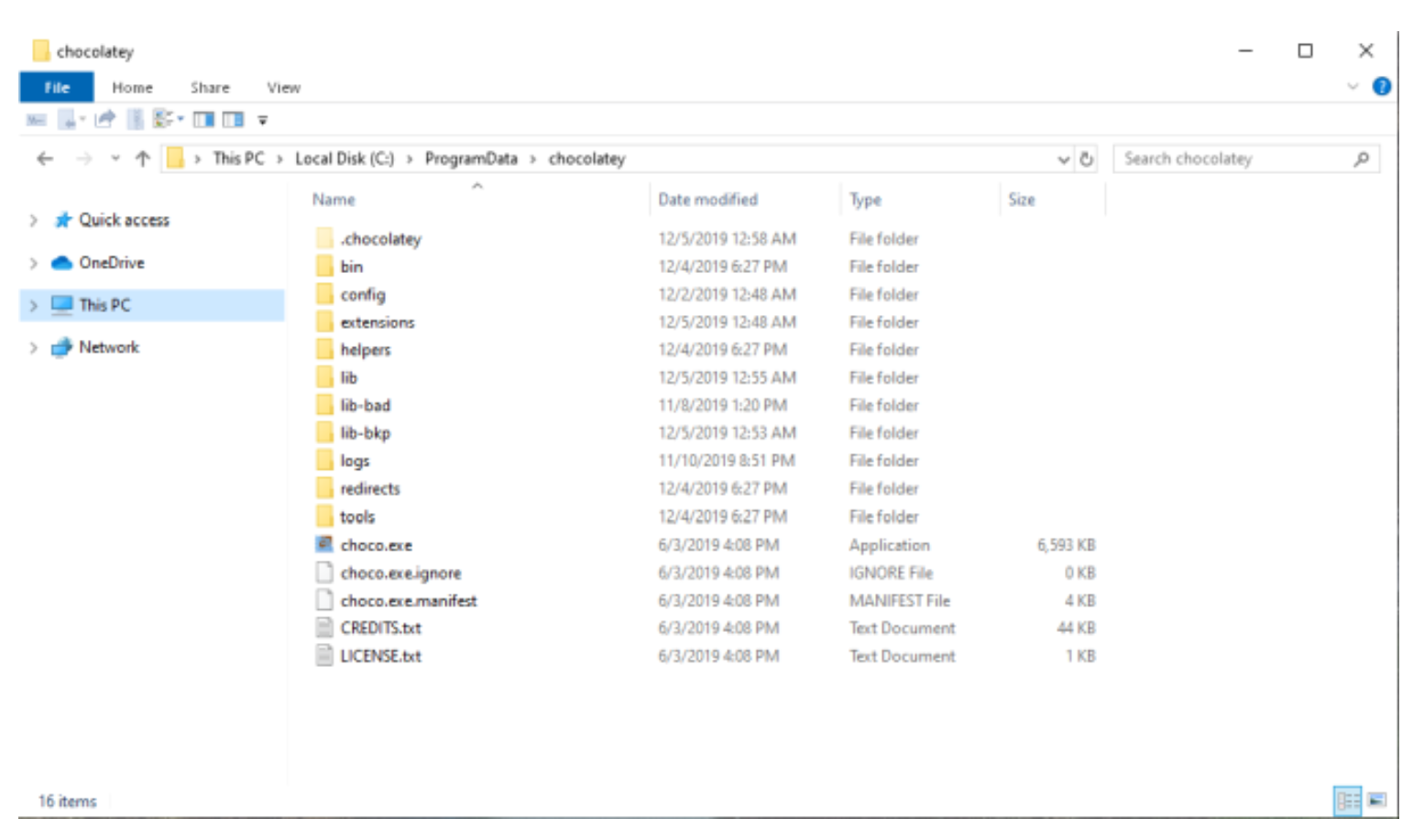Select the lib folder icon
Screen dimensions: 1424x840
pyautogui.click(x=324, y=377)
